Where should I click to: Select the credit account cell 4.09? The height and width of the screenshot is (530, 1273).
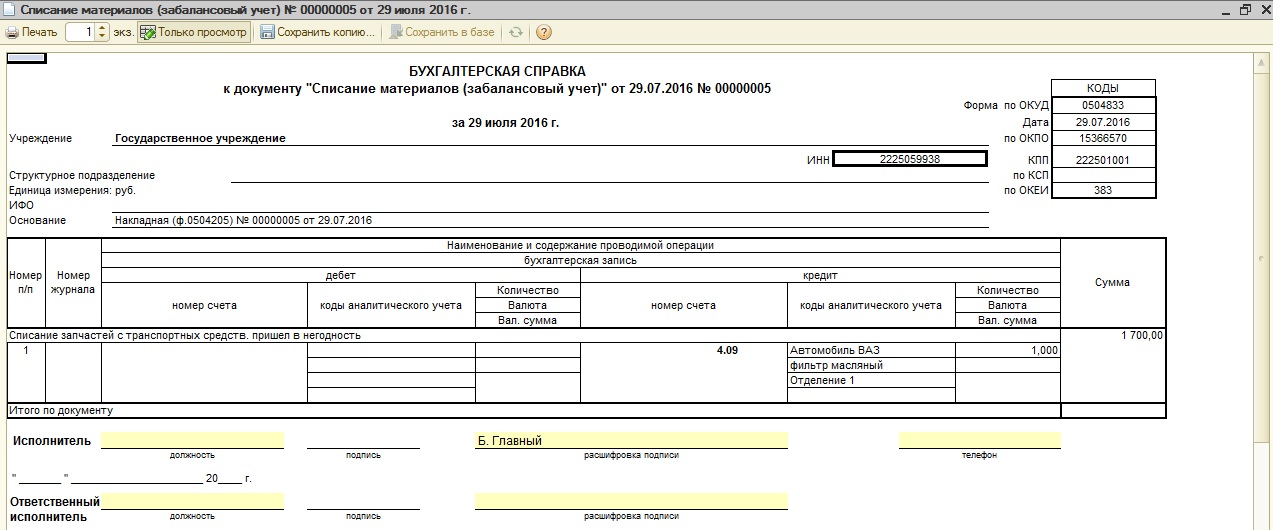click(683, 351)
